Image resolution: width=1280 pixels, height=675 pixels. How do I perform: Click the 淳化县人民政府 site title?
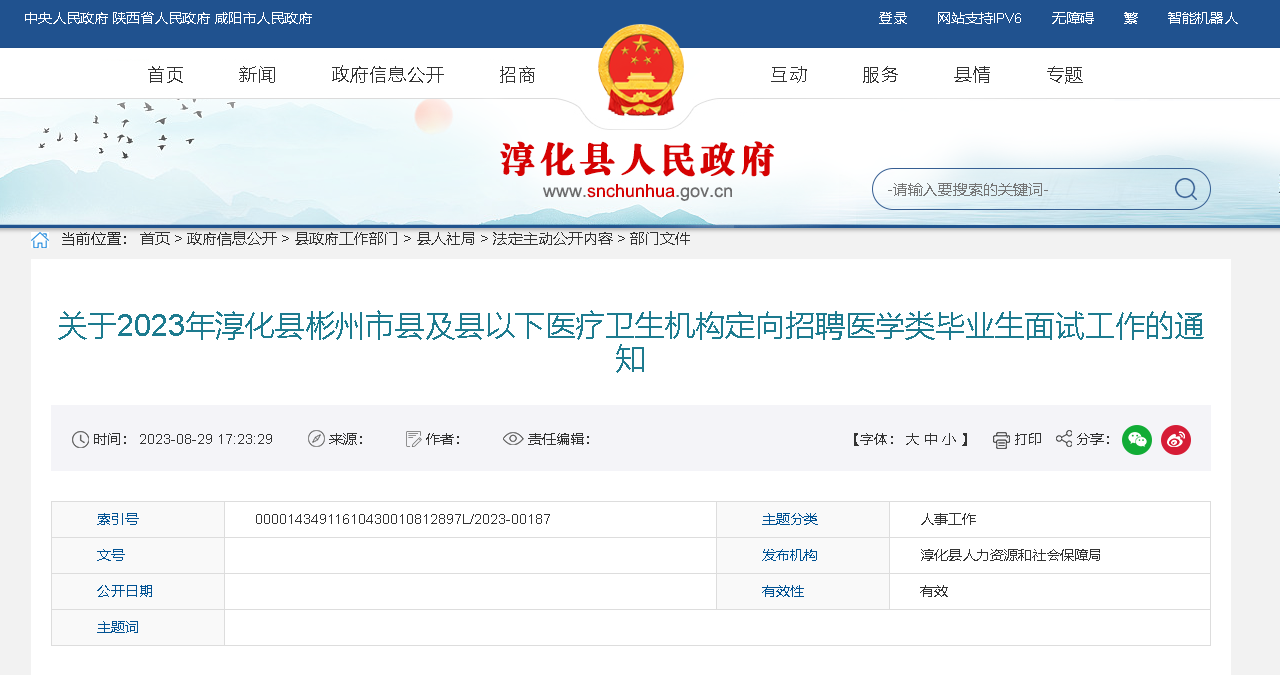click(637, 160)
